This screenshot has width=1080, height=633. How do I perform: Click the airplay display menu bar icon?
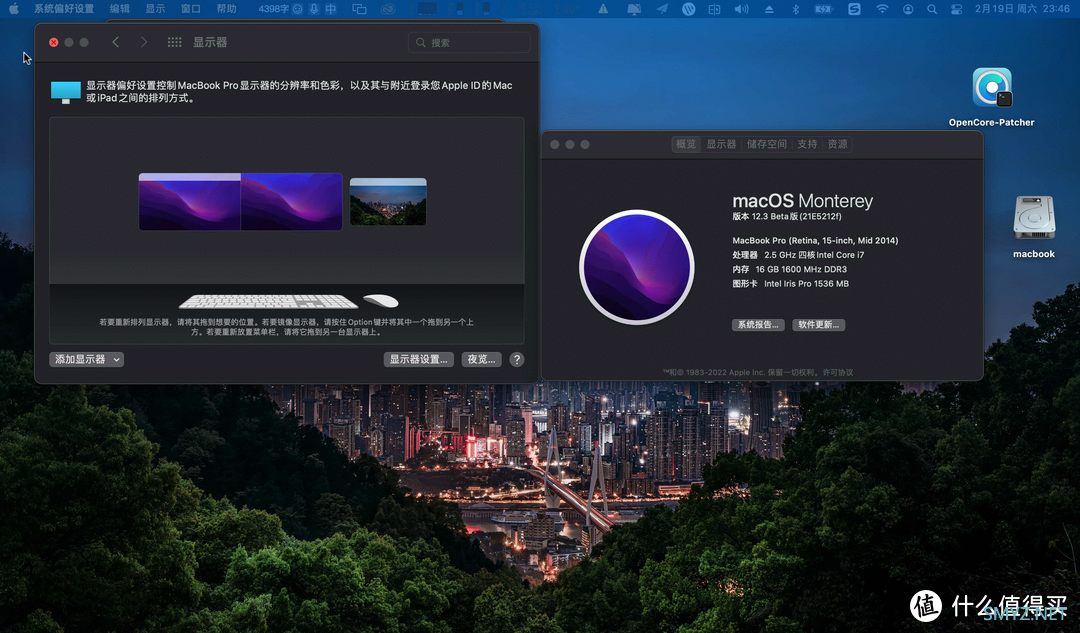pos(634,9)
